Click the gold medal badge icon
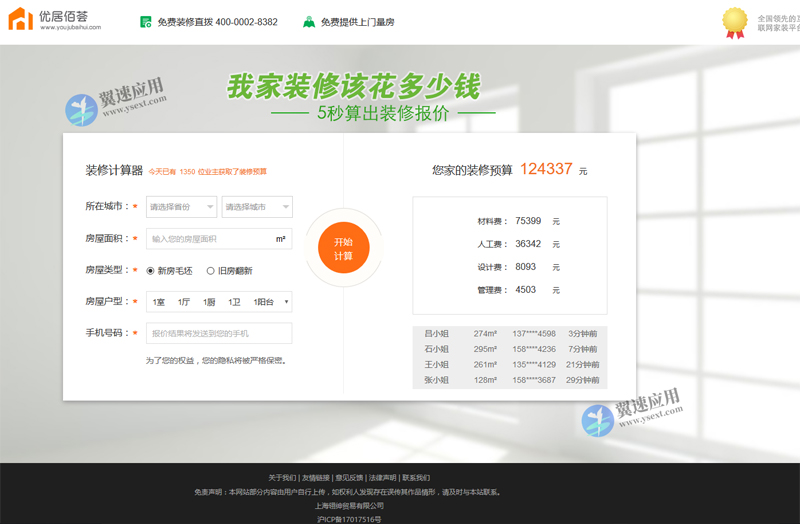This screenshot has width=800, height=524. (x=735, y=22)
